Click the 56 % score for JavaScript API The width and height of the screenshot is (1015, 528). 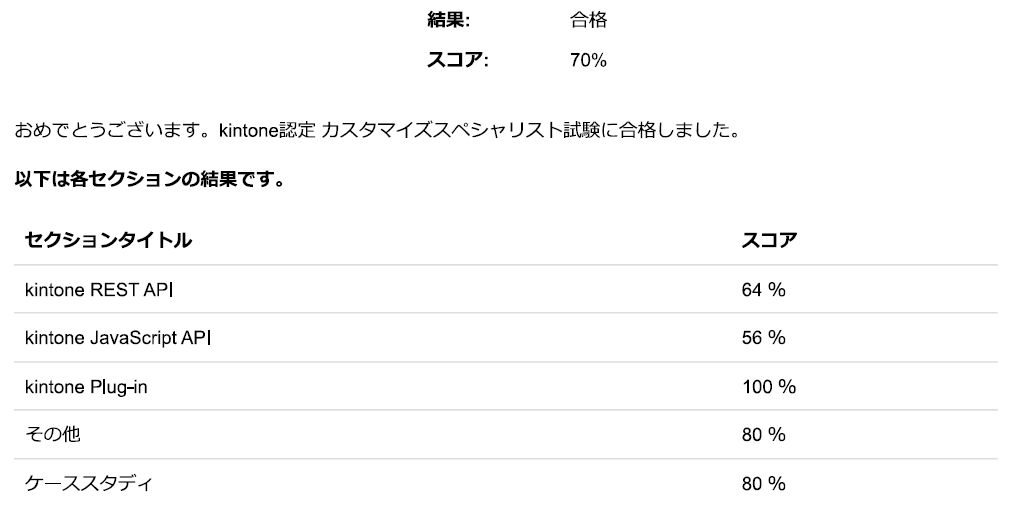[x=763, y=338]
